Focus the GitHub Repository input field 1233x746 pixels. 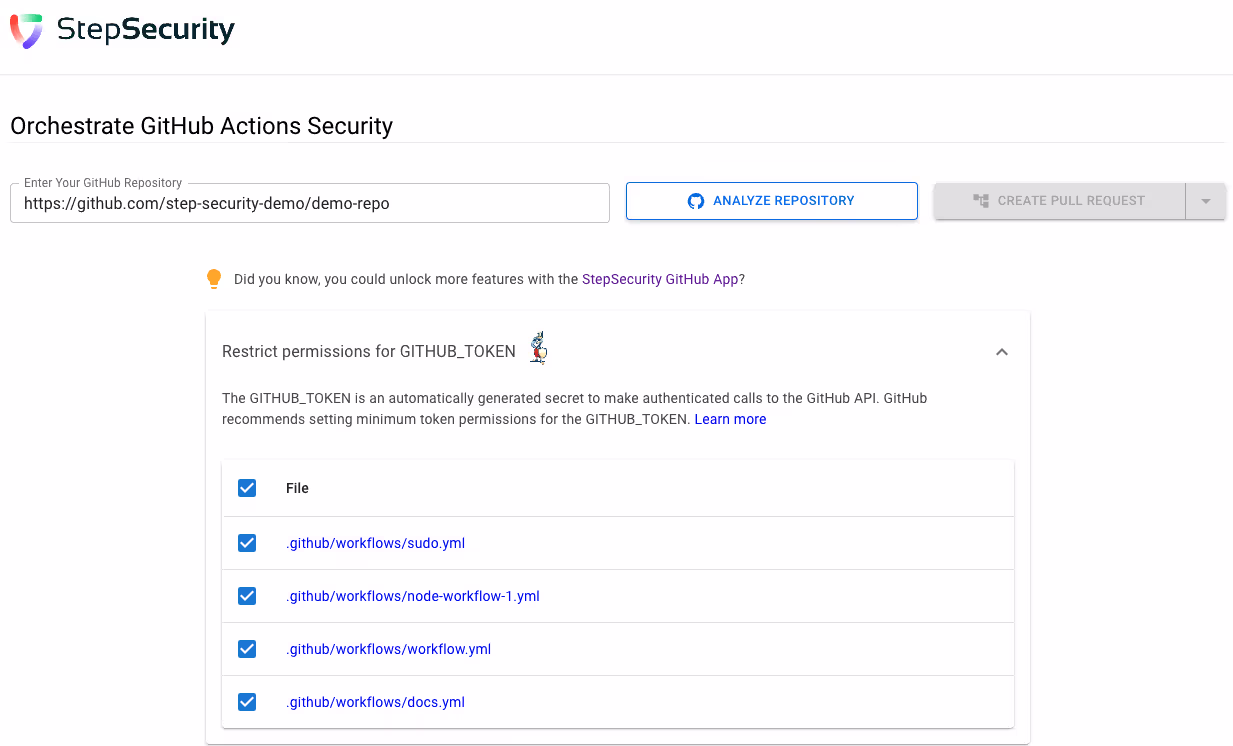[310, 203]
